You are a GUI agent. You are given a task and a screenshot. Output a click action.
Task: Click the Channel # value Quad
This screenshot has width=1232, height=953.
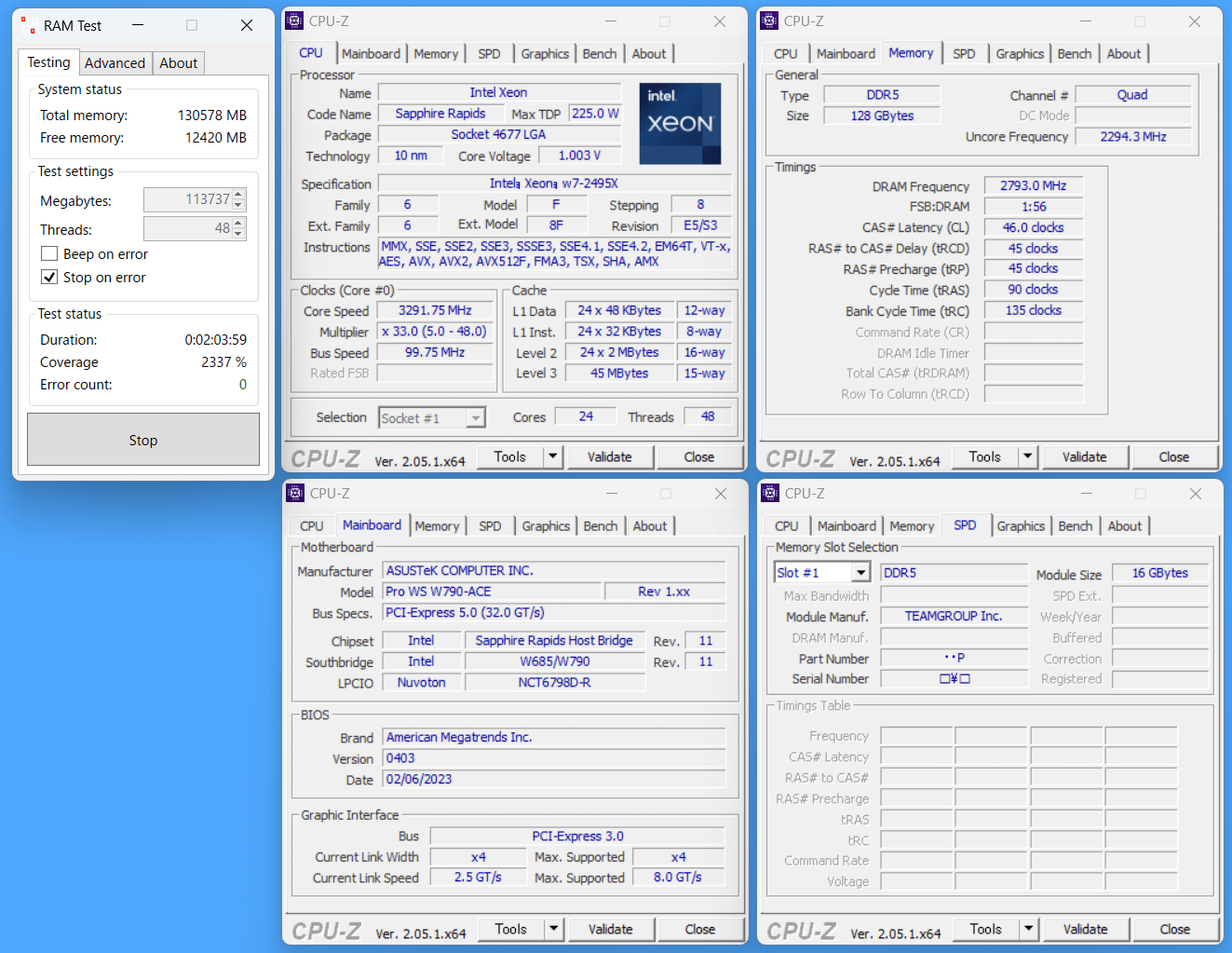pyautogui.click(x=1133, y=95)
